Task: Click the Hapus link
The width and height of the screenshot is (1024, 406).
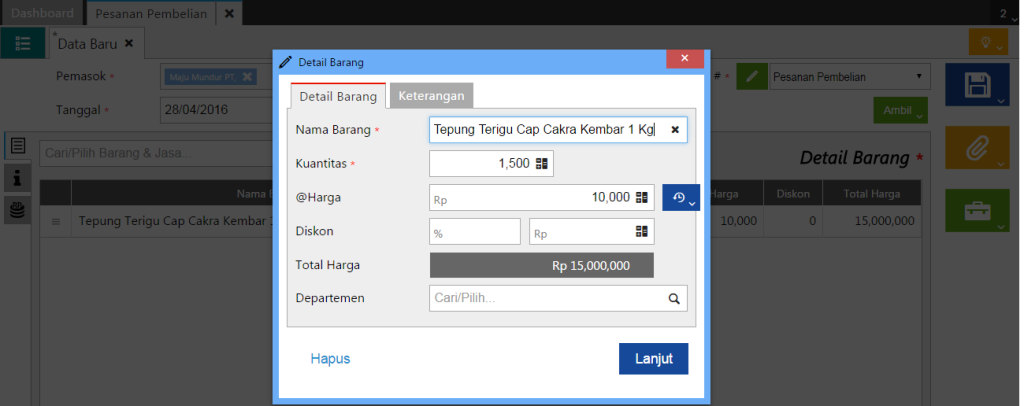Action: (x=330, y=358)
